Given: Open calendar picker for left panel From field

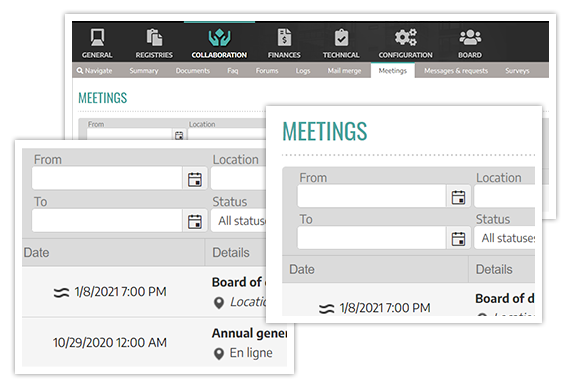Looking at the screenshot, I should pos(195,179).
